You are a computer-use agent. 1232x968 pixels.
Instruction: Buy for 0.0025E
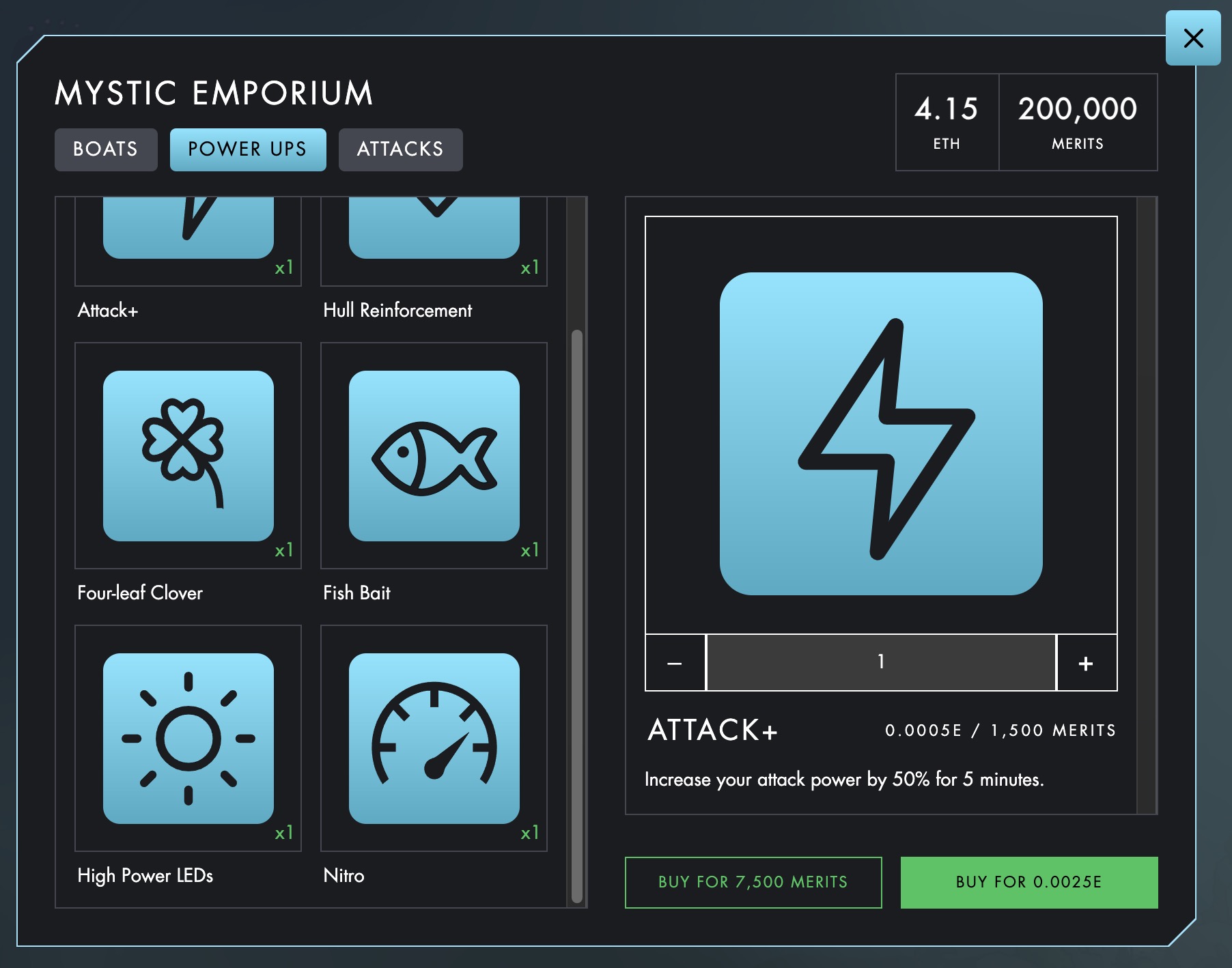[1028, 882]
